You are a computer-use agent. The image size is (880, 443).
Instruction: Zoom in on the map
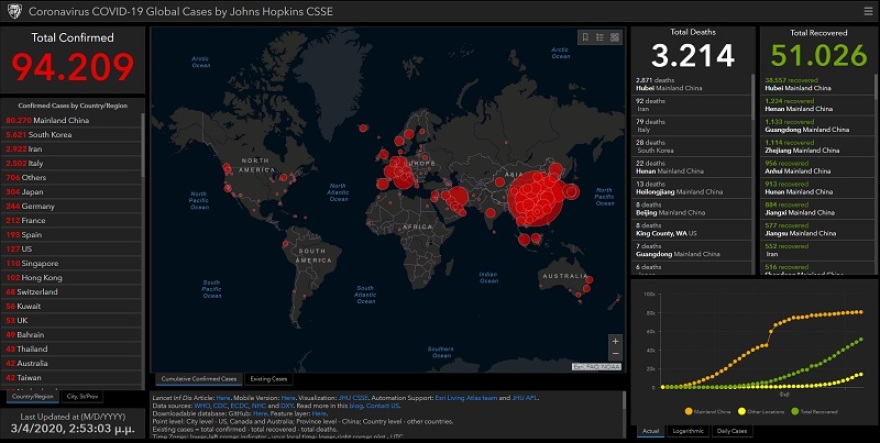tap(615, 341)
